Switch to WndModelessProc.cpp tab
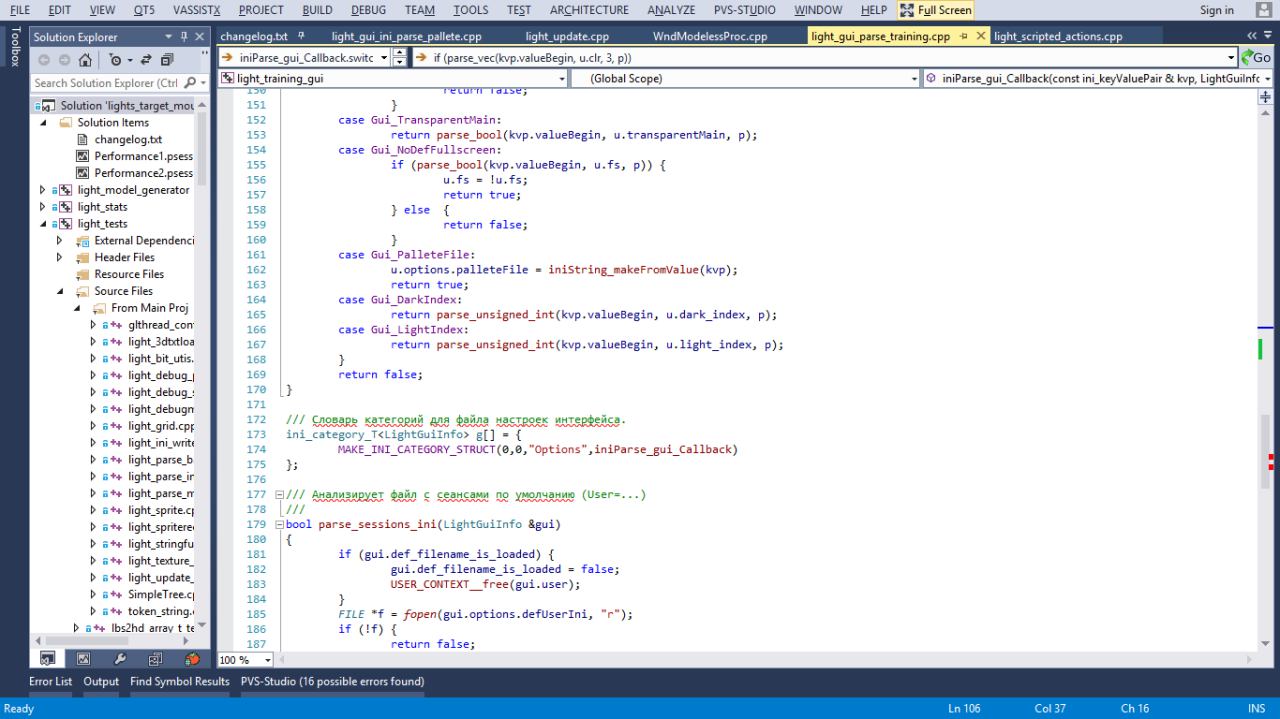This screenshot has width=1280, height=719. (709, 37)
